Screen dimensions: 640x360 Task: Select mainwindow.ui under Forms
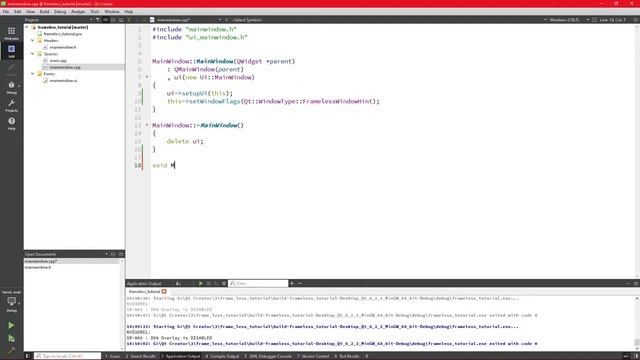[x=63, y=80]
